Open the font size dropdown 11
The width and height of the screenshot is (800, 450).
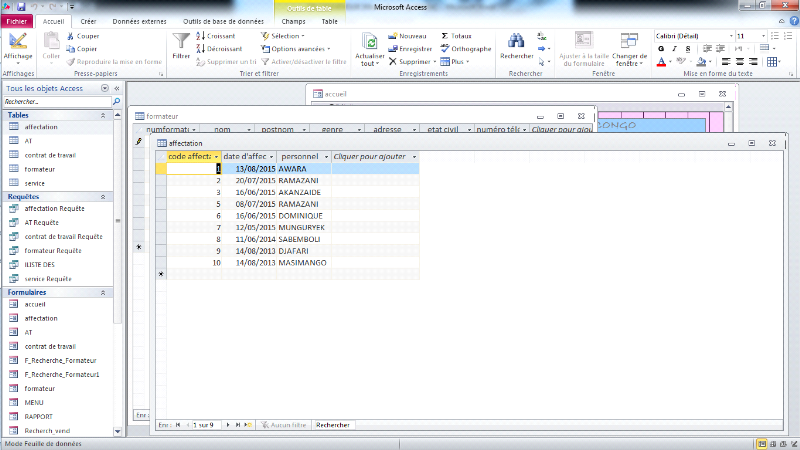click(763, 36)
